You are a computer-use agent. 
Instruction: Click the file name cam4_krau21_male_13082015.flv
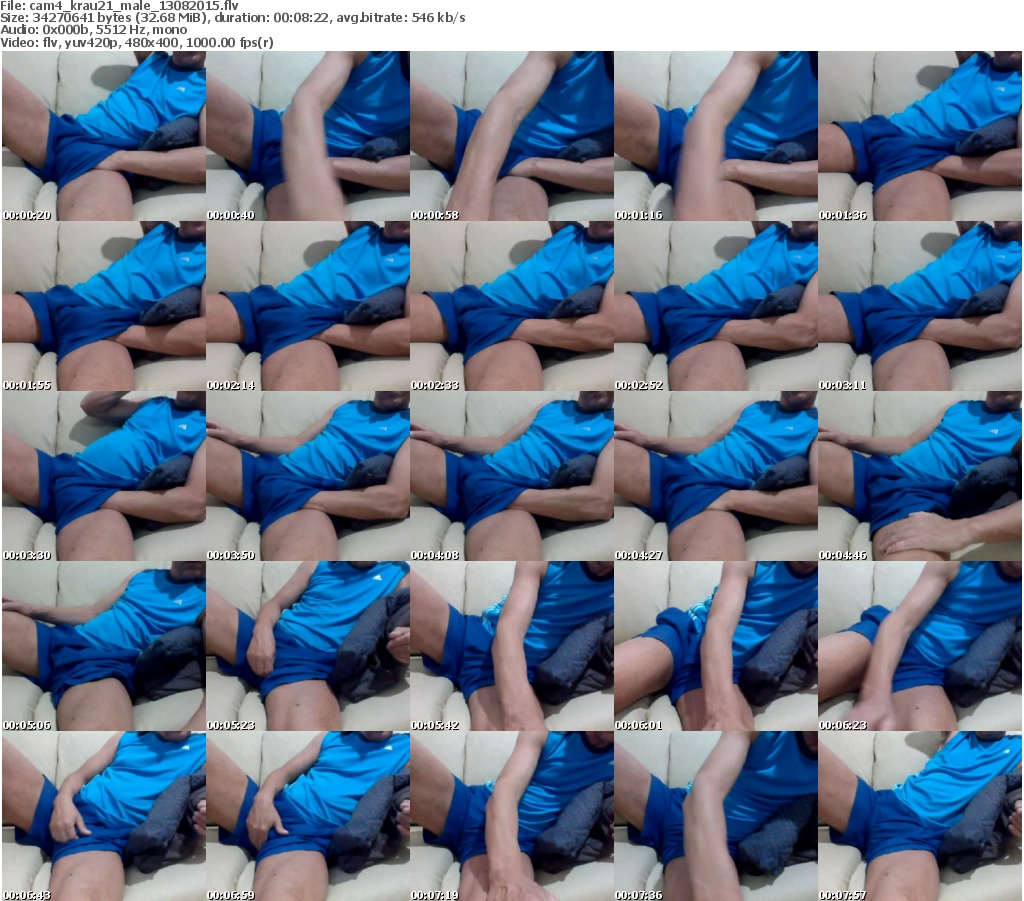point(134,6)
